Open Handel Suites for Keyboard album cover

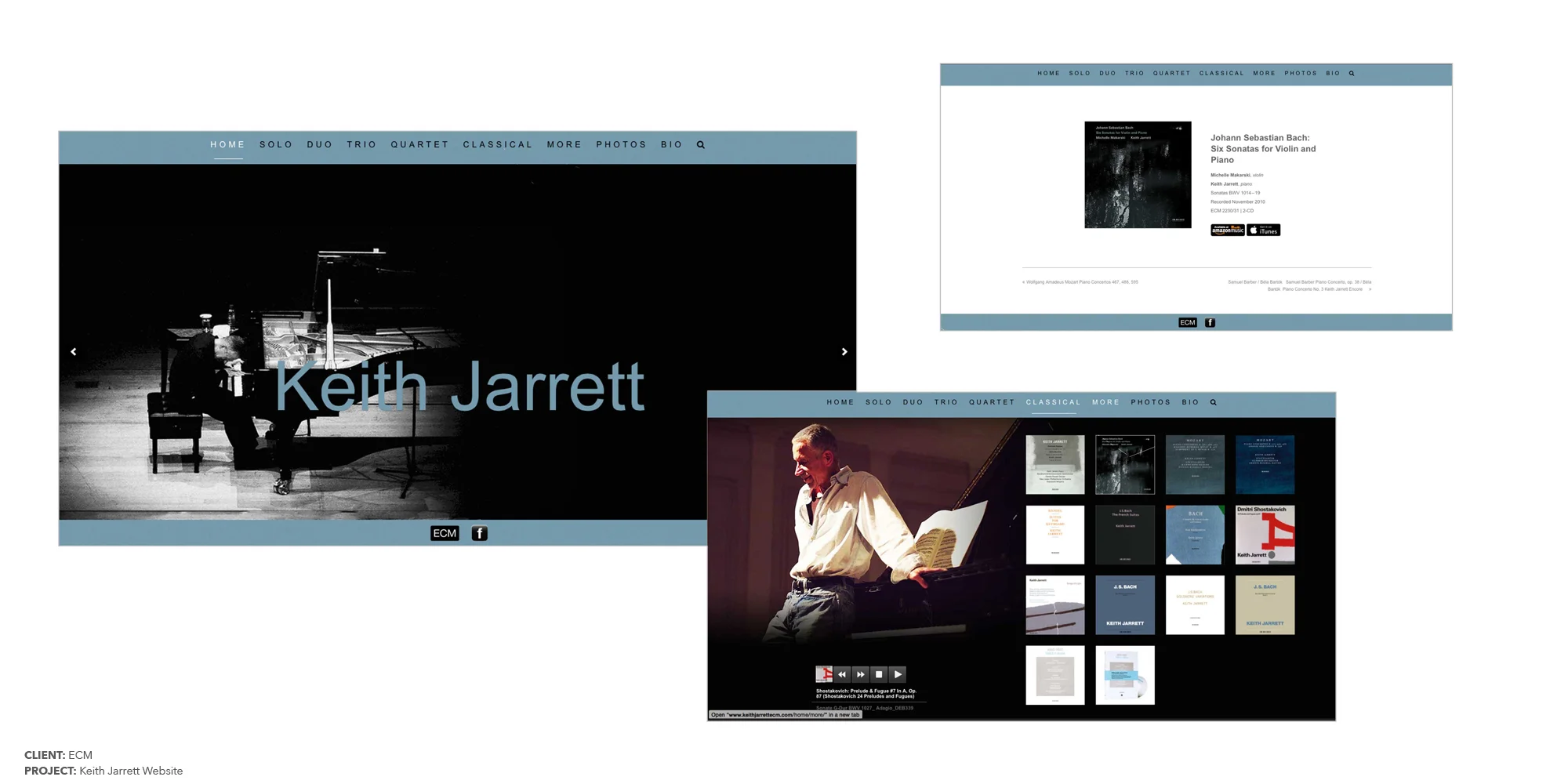point(1055,535)
